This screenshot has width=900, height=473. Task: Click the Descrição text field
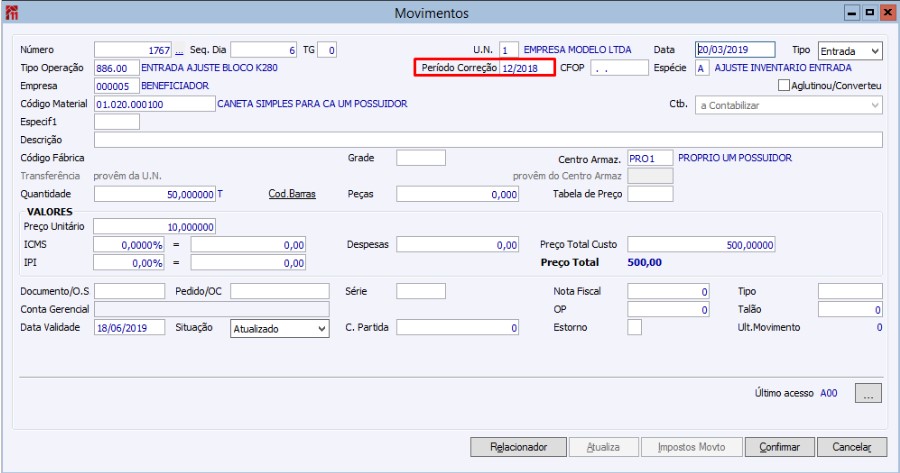pyautogui.click(x=488, y=139)
